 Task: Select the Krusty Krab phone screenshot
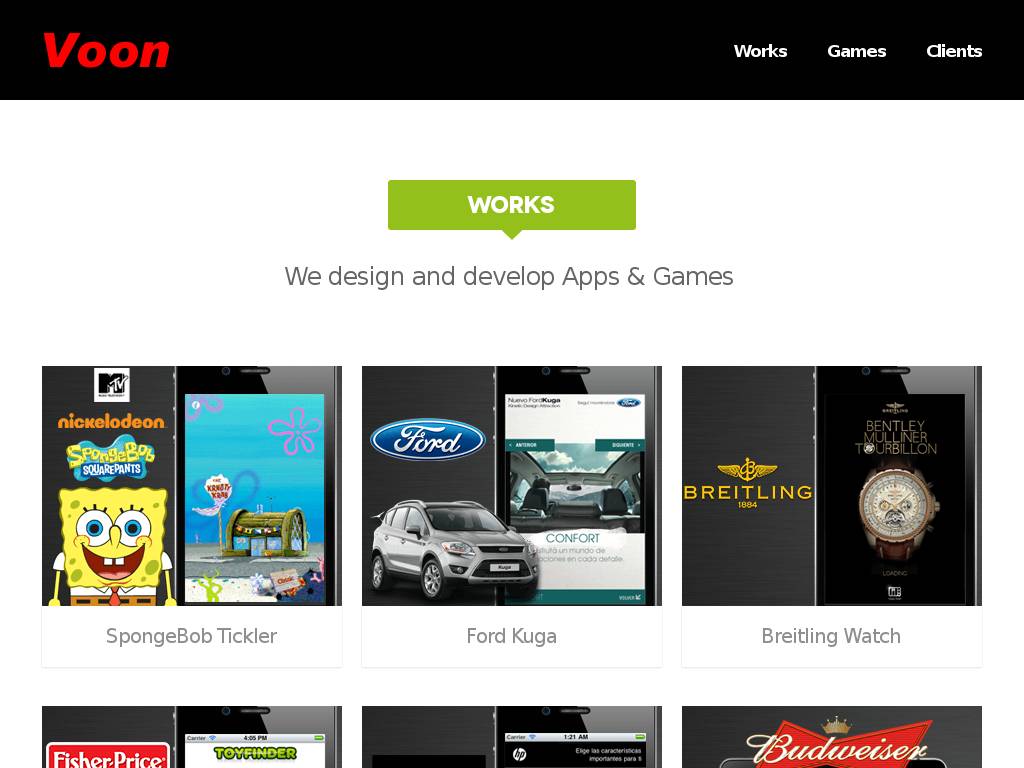pyautogui.click(x=254, y=498)
